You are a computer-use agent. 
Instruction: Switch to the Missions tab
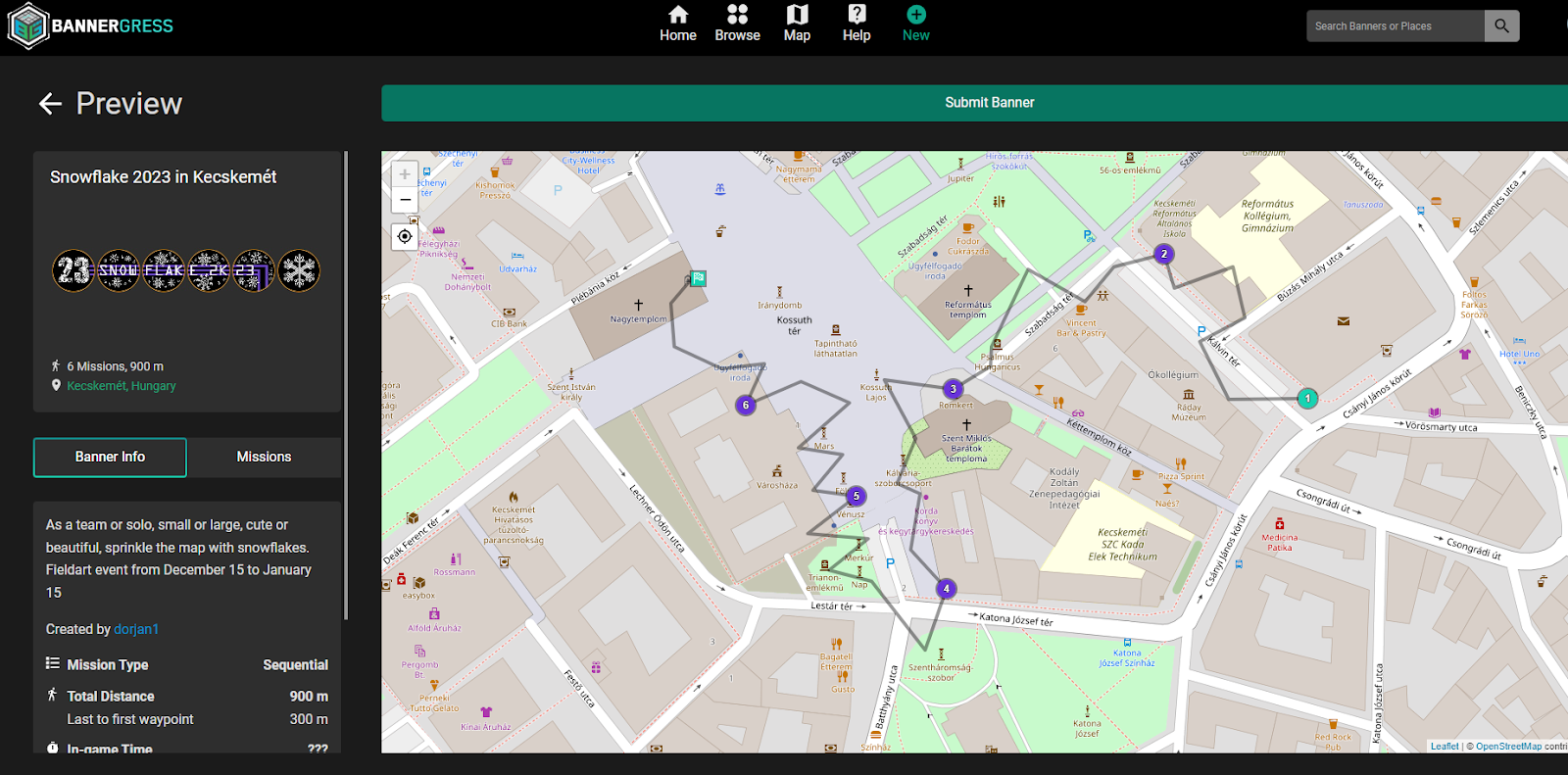(264, 458)
